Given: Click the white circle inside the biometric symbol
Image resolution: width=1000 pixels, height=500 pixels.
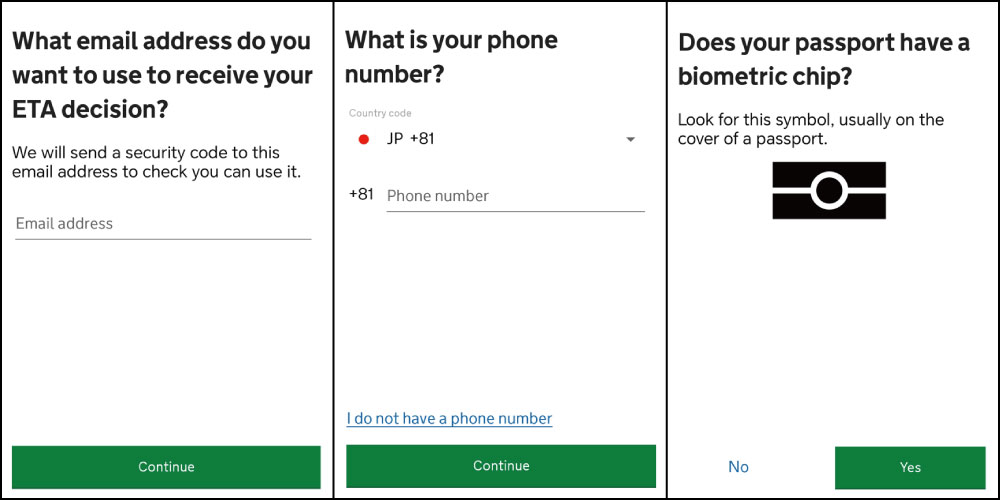Looking at the screenshot, I should (828, 190).
